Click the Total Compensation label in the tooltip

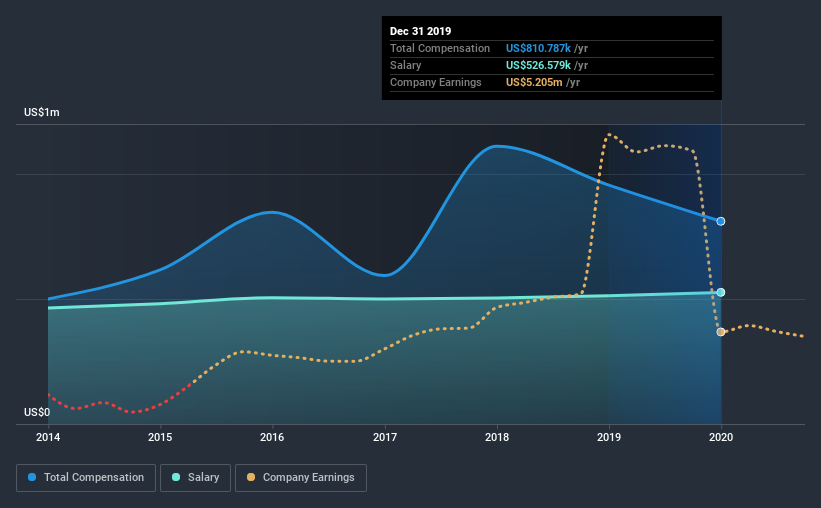(x=440, y=48)
